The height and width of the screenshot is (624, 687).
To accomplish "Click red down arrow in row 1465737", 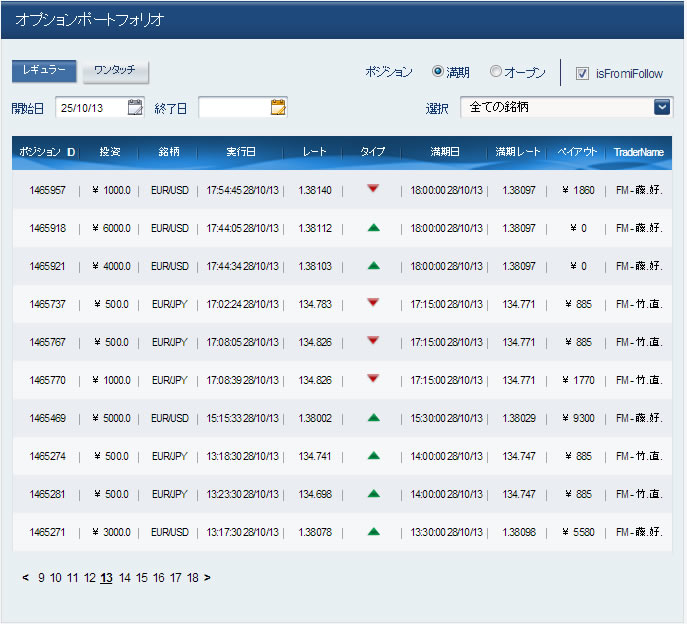I will [x=373, y=302].
